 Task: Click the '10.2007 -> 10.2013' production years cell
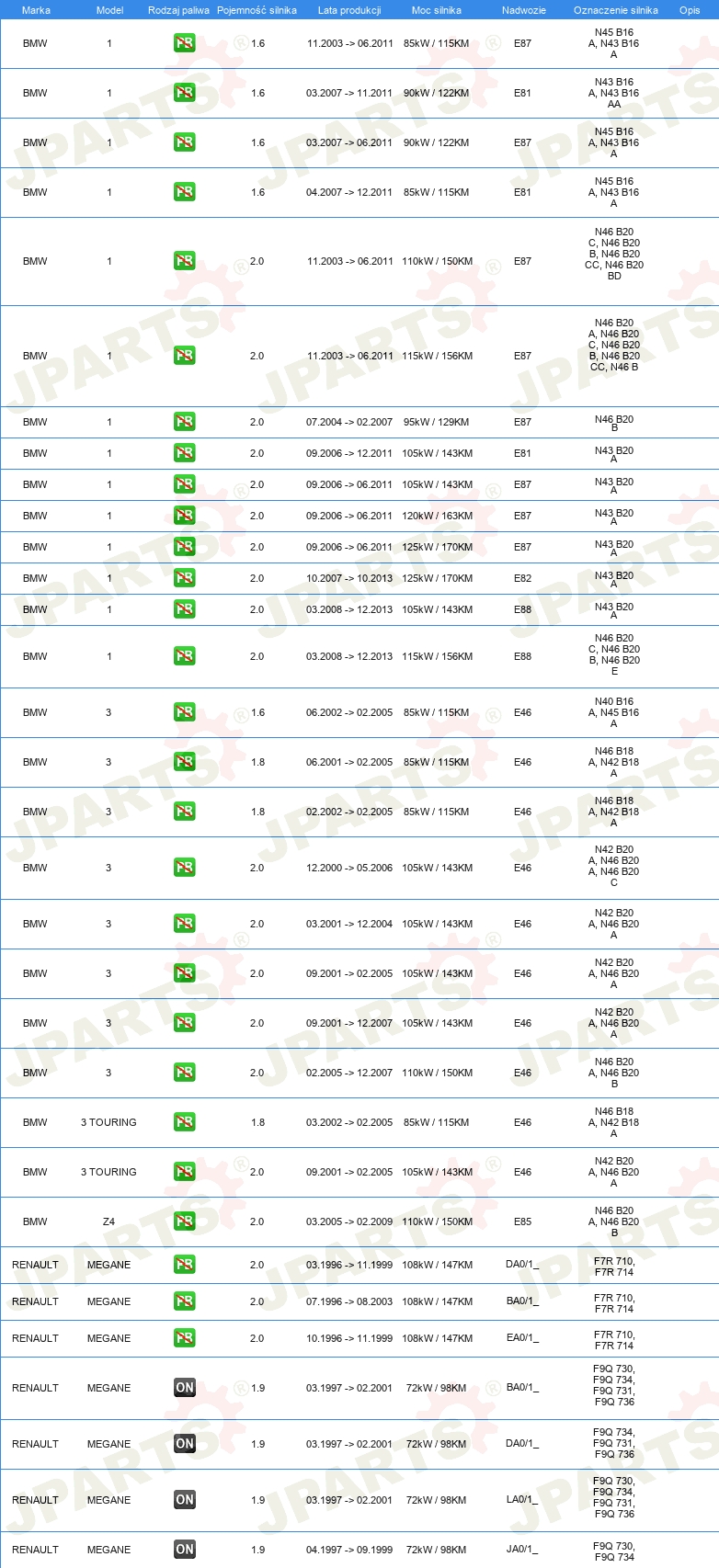click(x=349, y=578)
